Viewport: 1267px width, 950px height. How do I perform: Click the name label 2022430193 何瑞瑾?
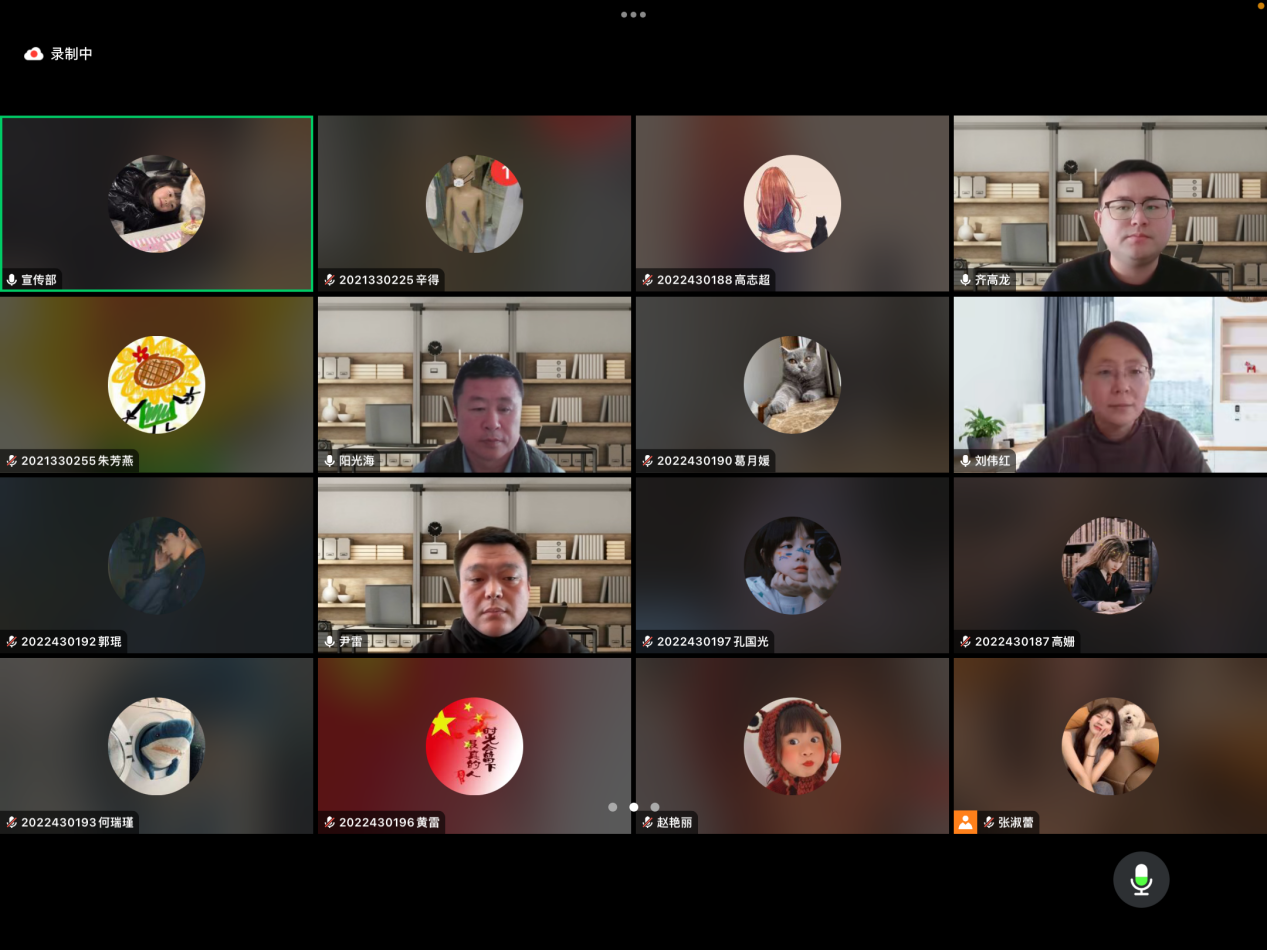coord(77,822)
